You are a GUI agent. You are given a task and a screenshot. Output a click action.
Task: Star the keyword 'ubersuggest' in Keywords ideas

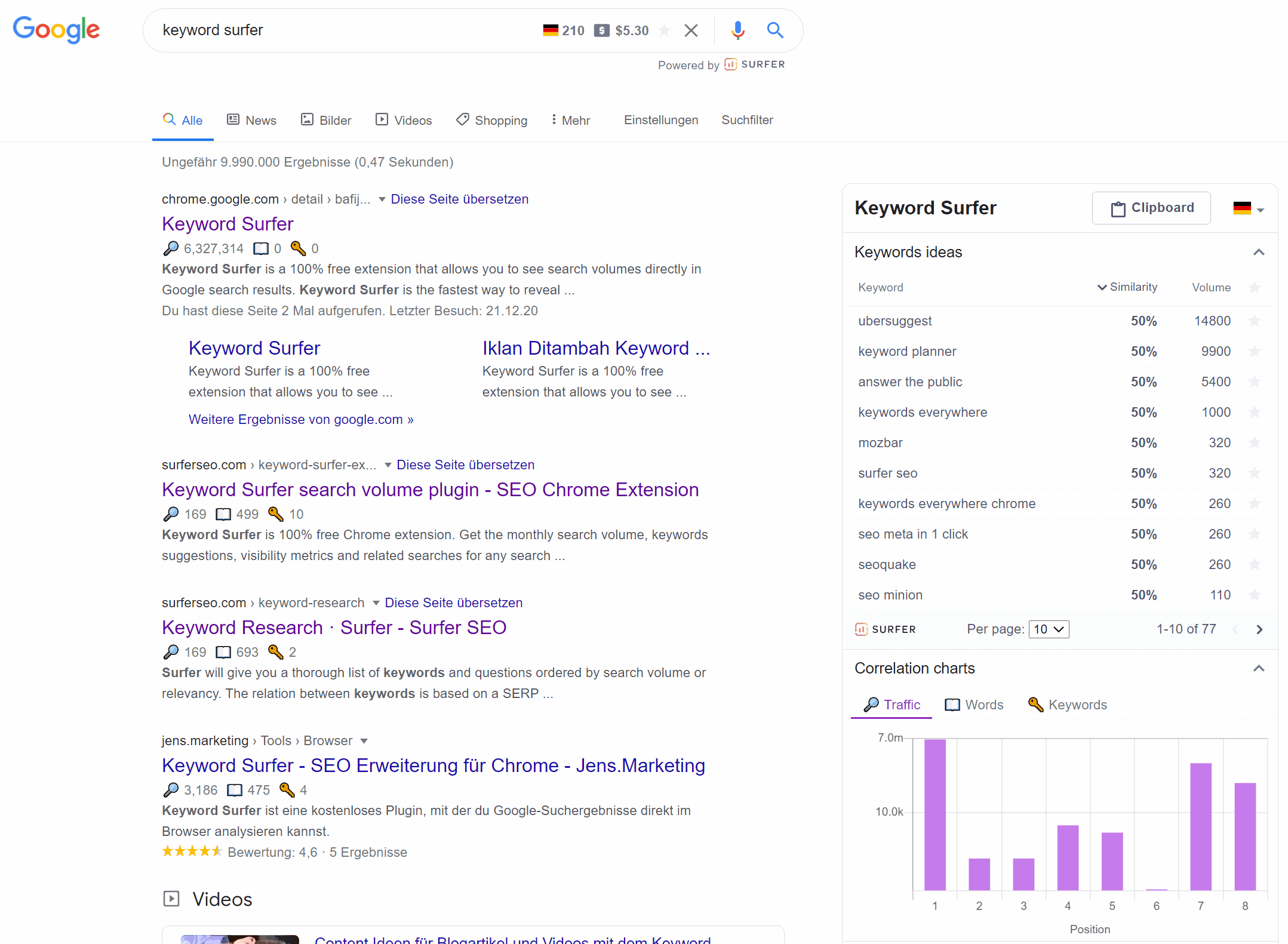click(1255, 321)
